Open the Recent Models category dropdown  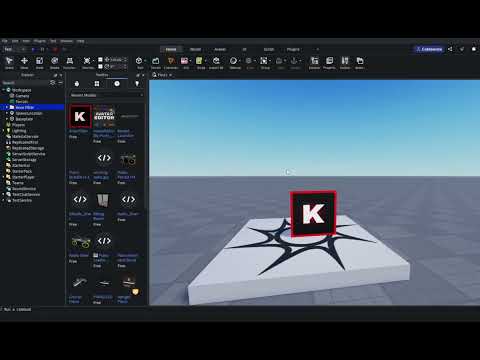click(107, 95)
